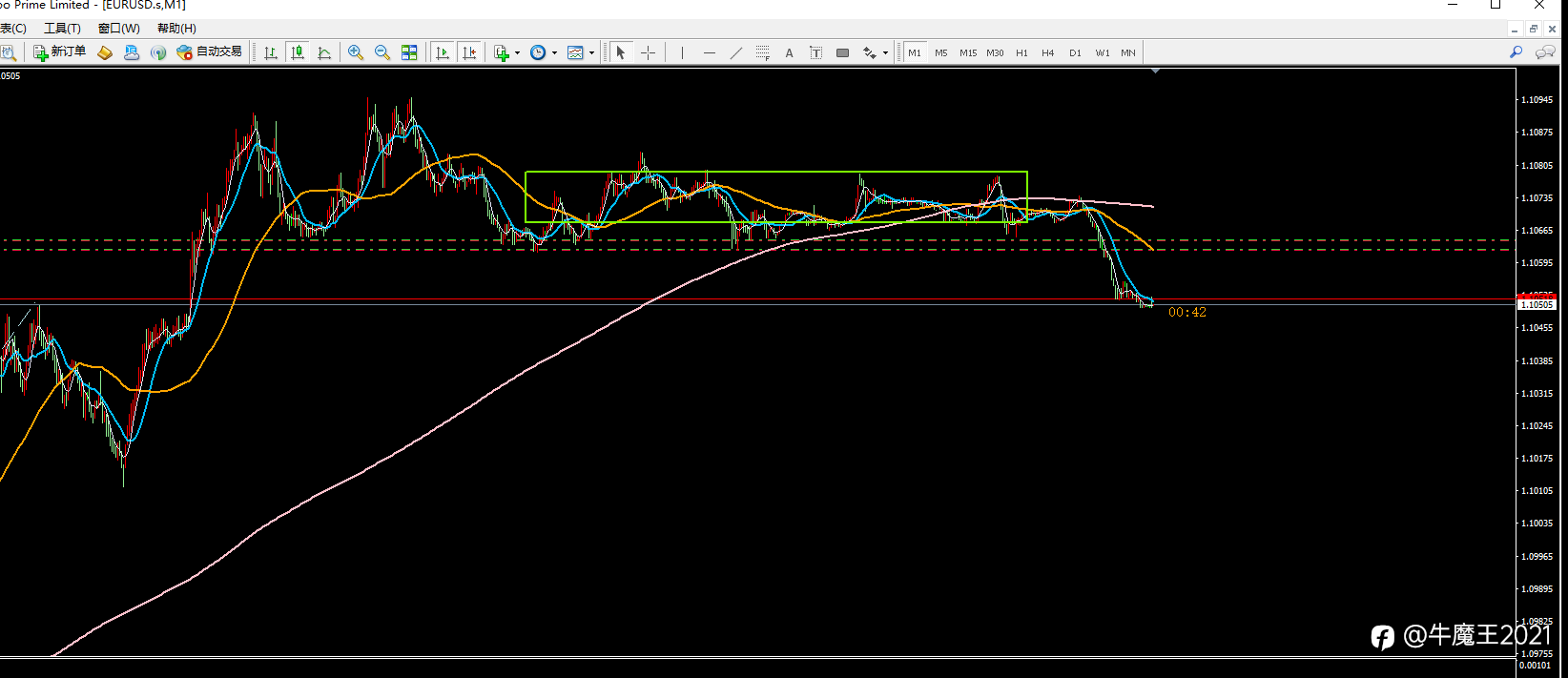Zoom in on the chart
The image size is (1568, 678).
click(x=356, y=52)
